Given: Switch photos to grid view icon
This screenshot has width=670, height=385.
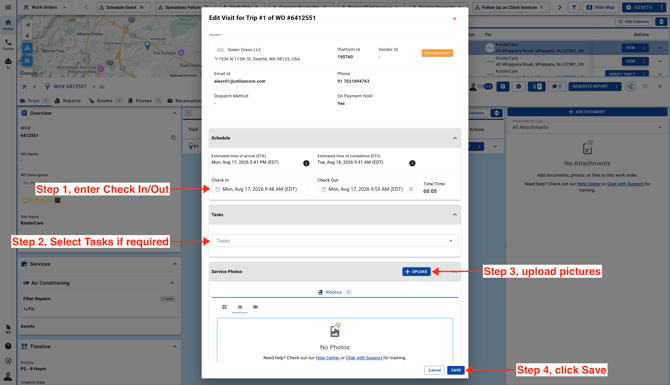Looking at the screenshot, I should coord(224,307).
